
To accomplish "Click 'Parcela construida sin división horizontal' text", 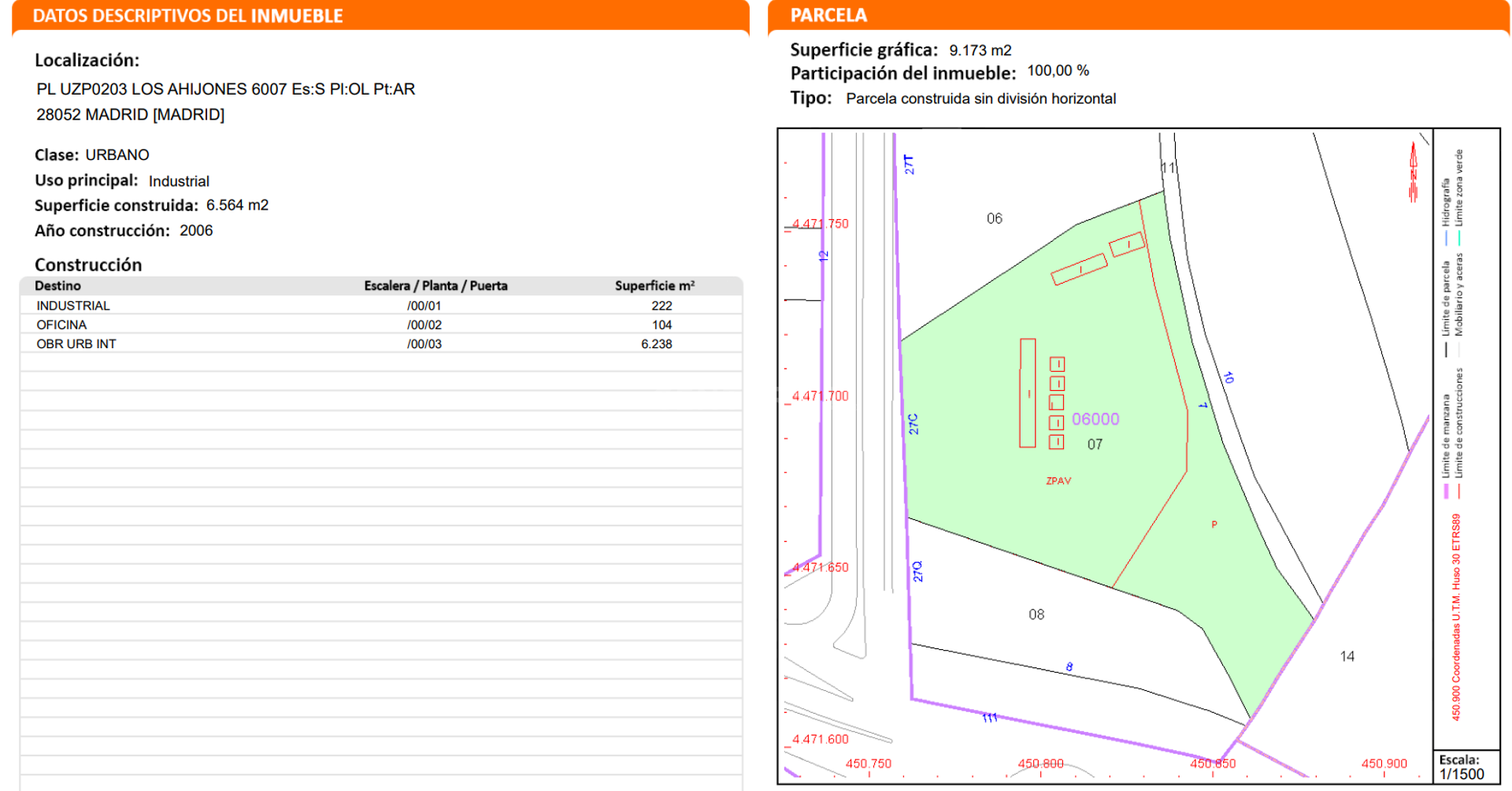I will pos(981,98).
